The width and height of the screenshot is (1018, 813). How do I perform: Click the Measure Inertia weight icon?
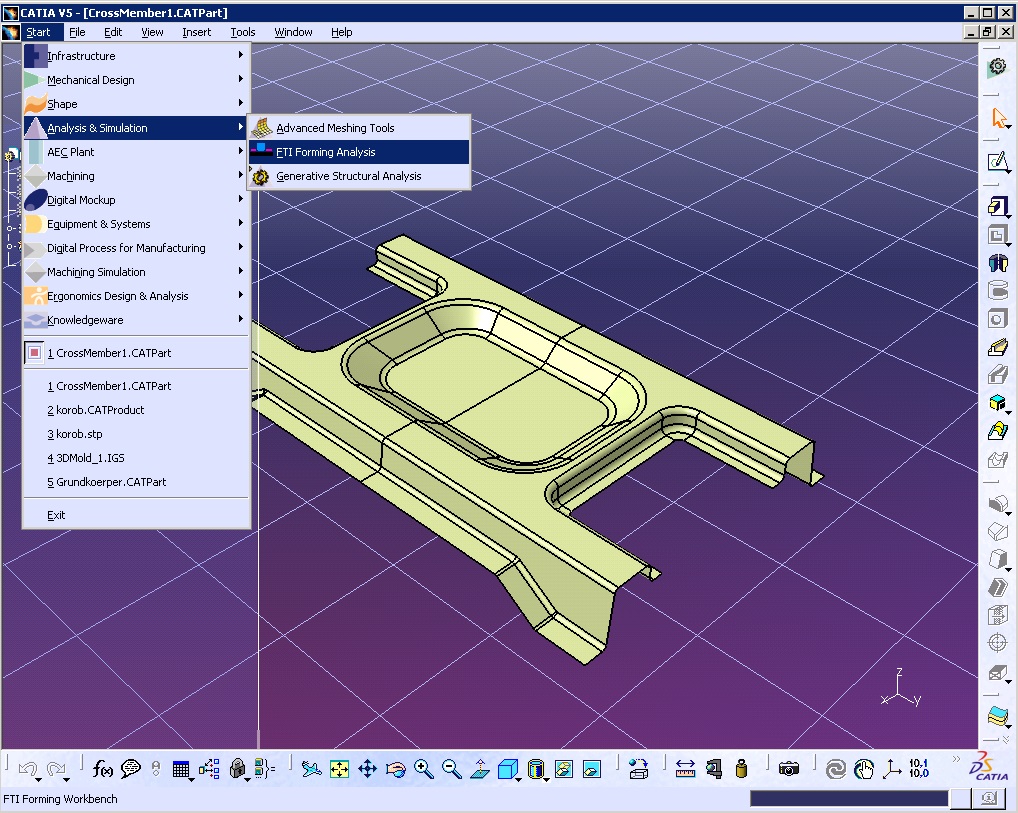(x=741, y=769)
